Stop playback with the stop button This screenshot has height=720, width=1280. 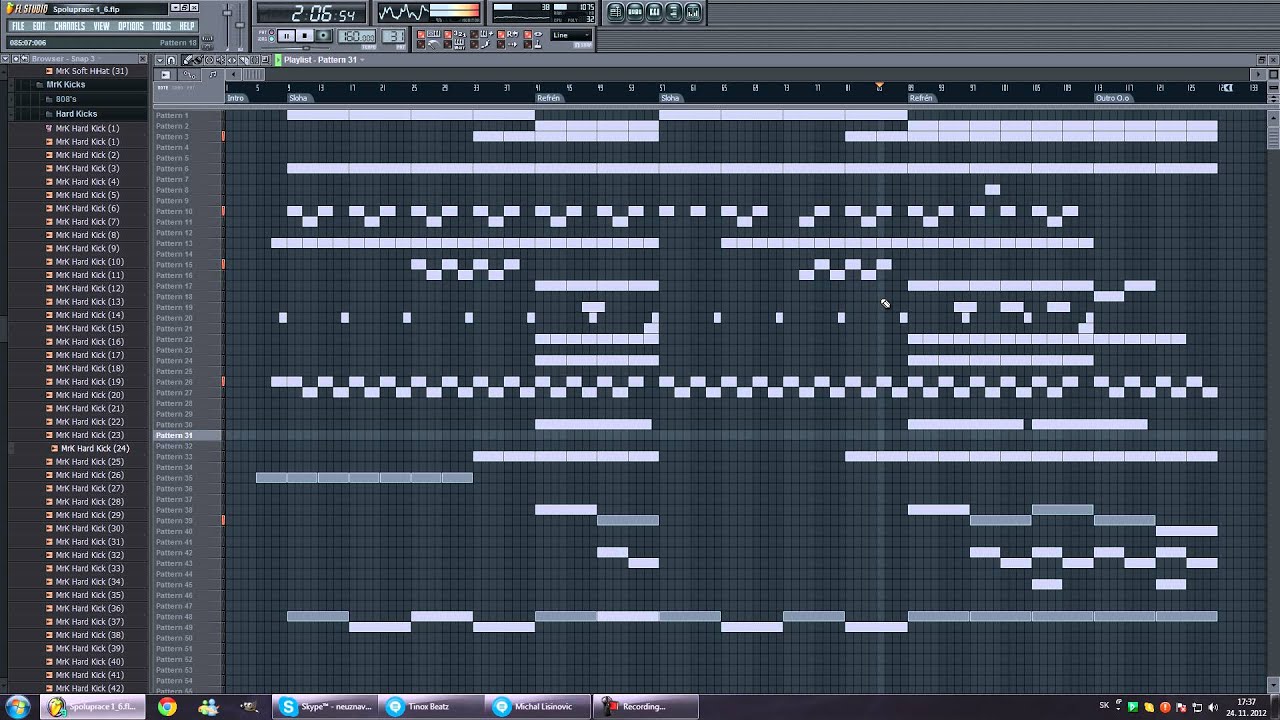(305, 36)
